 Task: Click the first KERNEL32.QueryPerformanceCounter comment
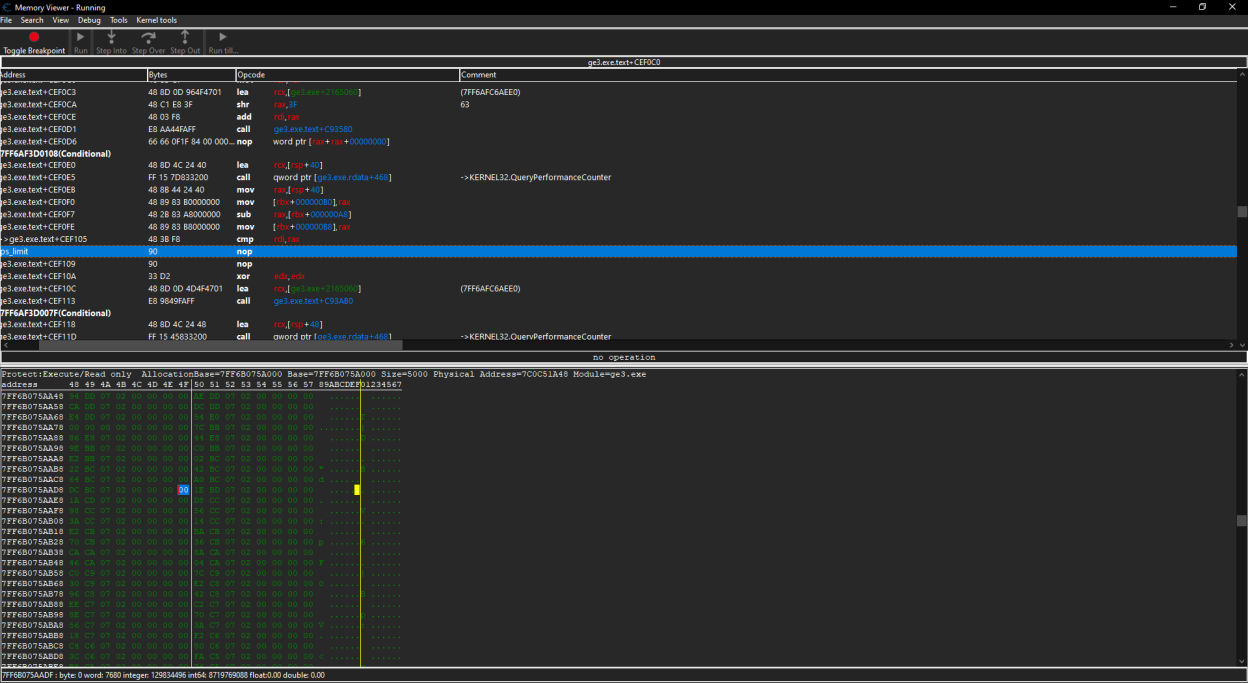535,178
